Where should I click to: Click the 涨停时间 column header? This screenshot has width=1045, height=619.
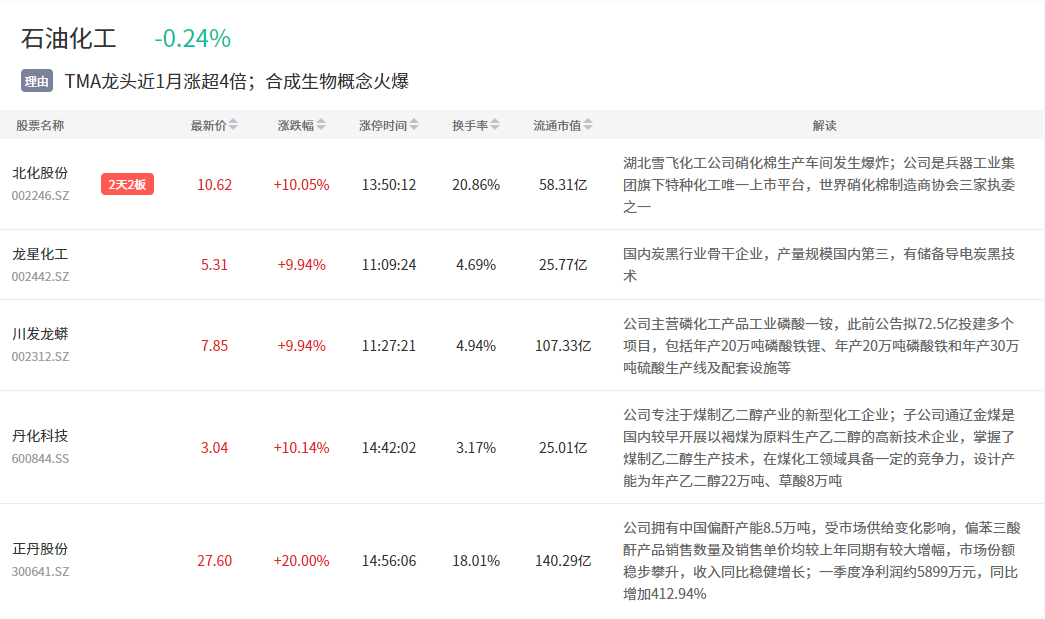point(383,125)
